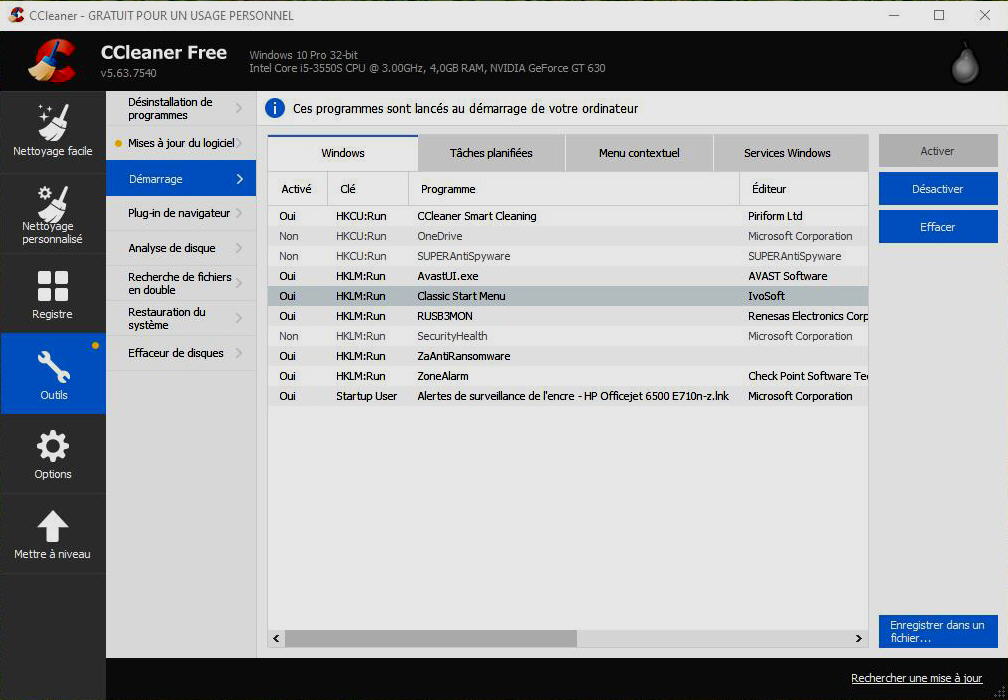Screen dimensions: 1008x700
Task: Click the Effacer button
Action: click(x=938, y=227)
